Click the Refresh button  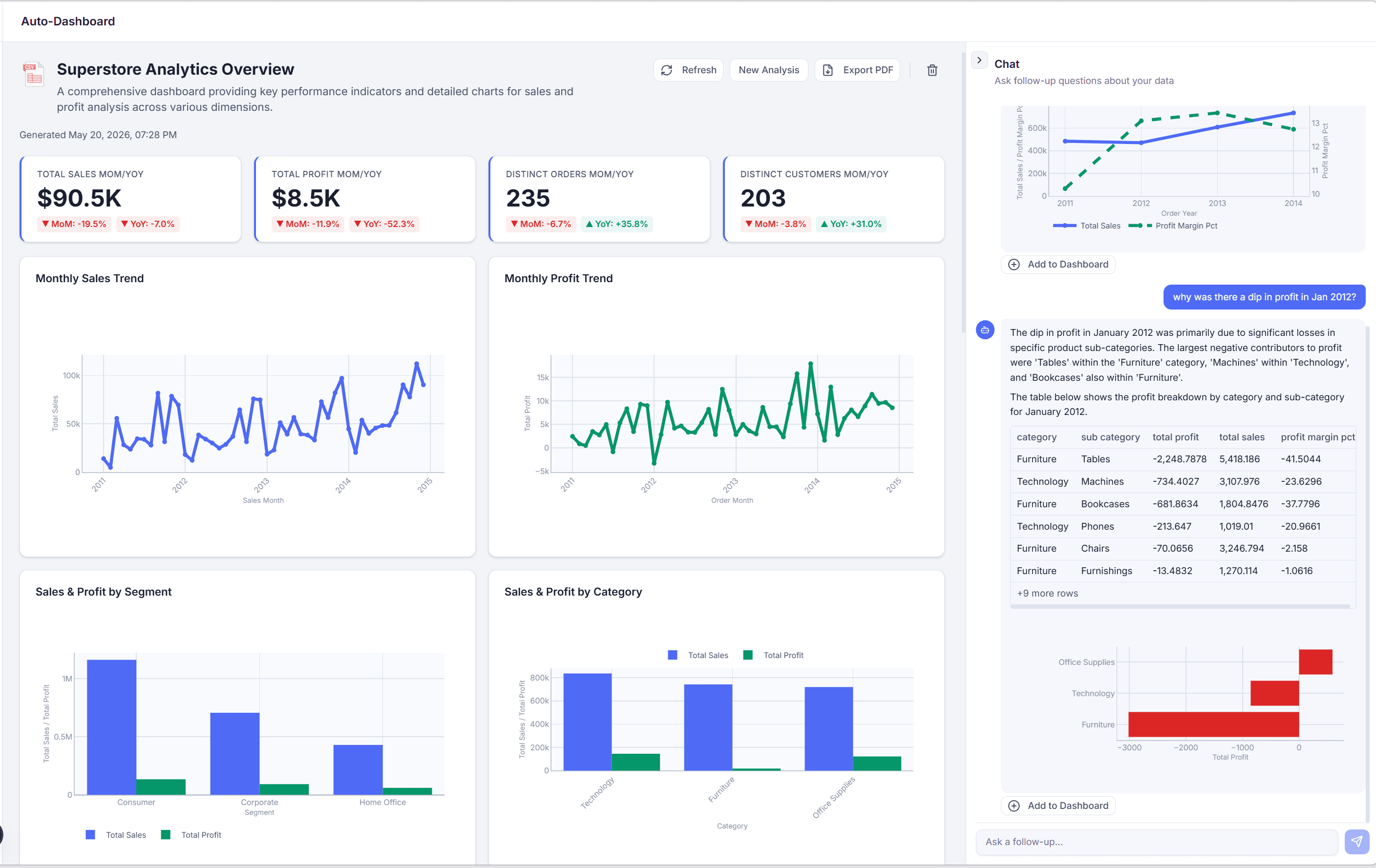tap(688, 70)
